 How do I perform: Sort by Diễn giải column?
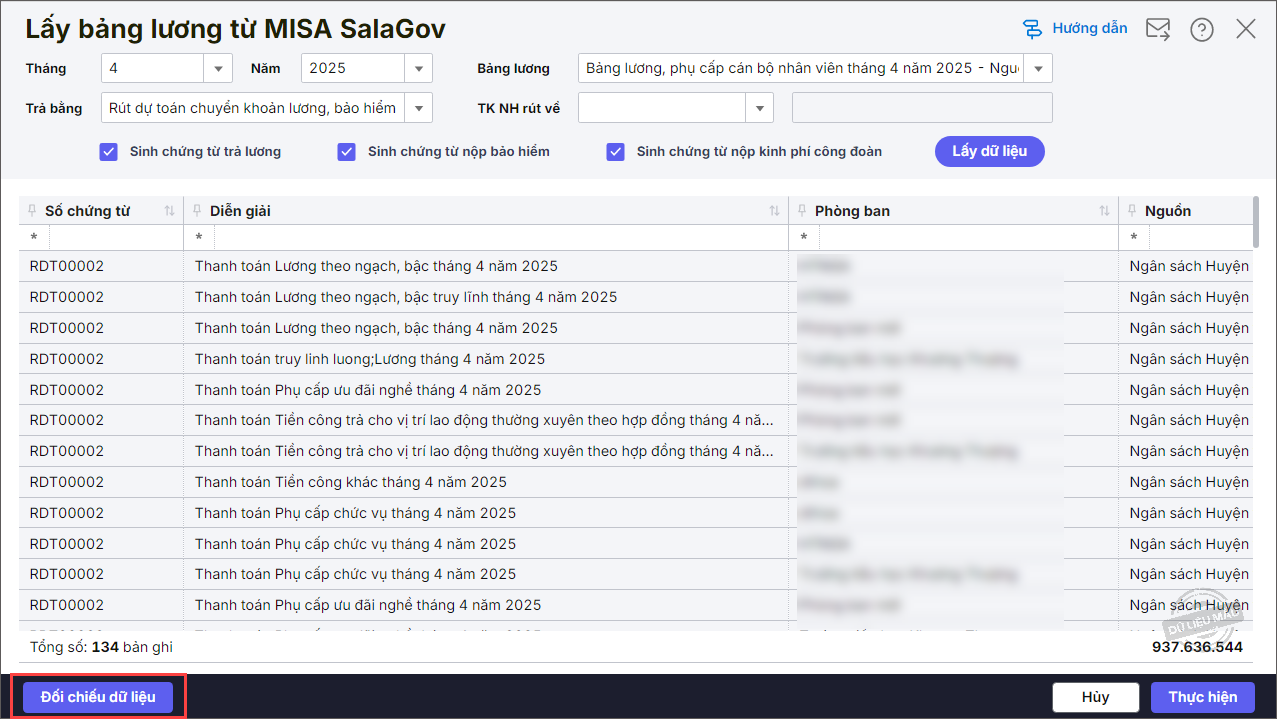point(774,211)
